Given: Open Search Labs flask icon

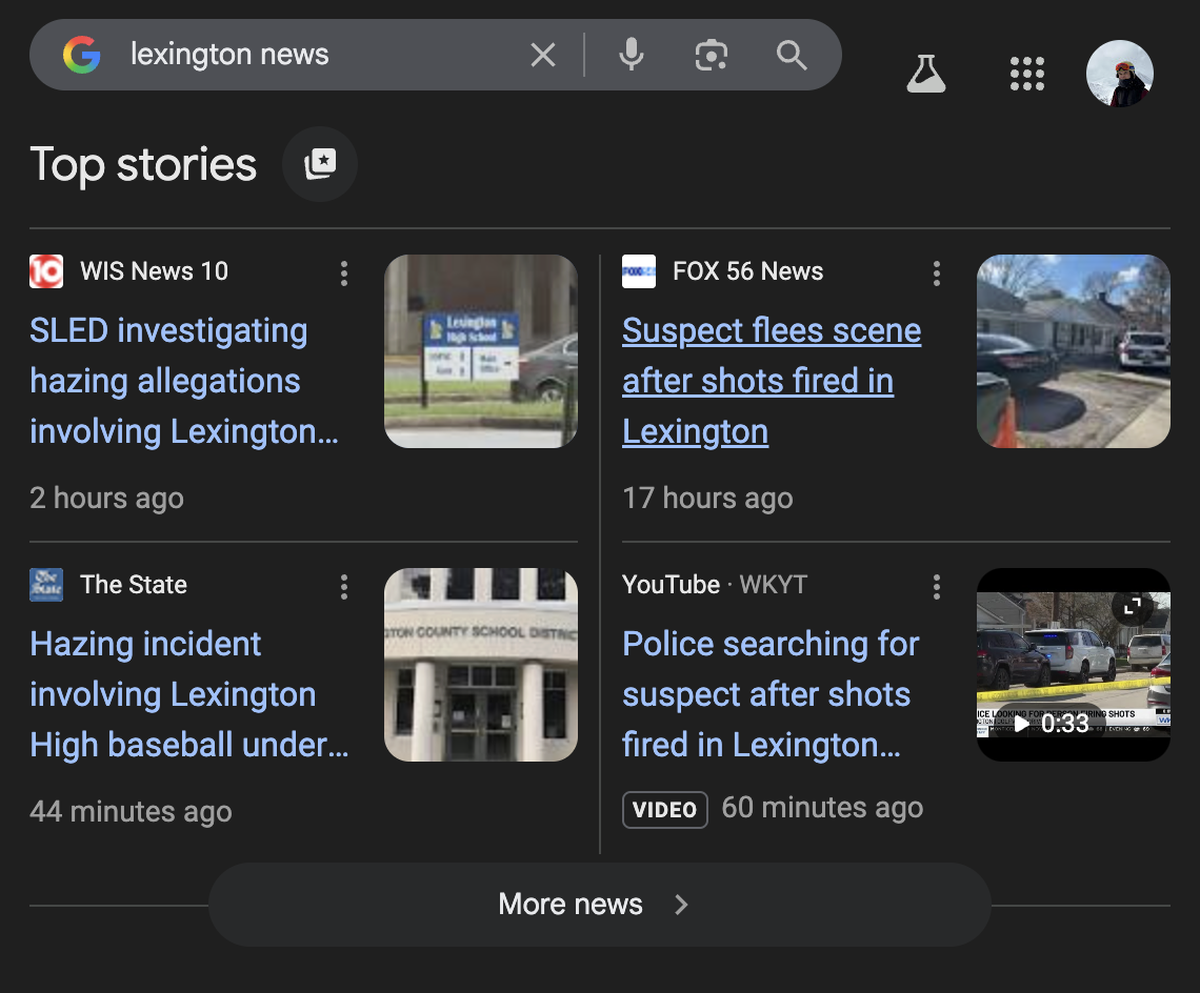Looking at the screenshot, I should (x=926, y=74).
